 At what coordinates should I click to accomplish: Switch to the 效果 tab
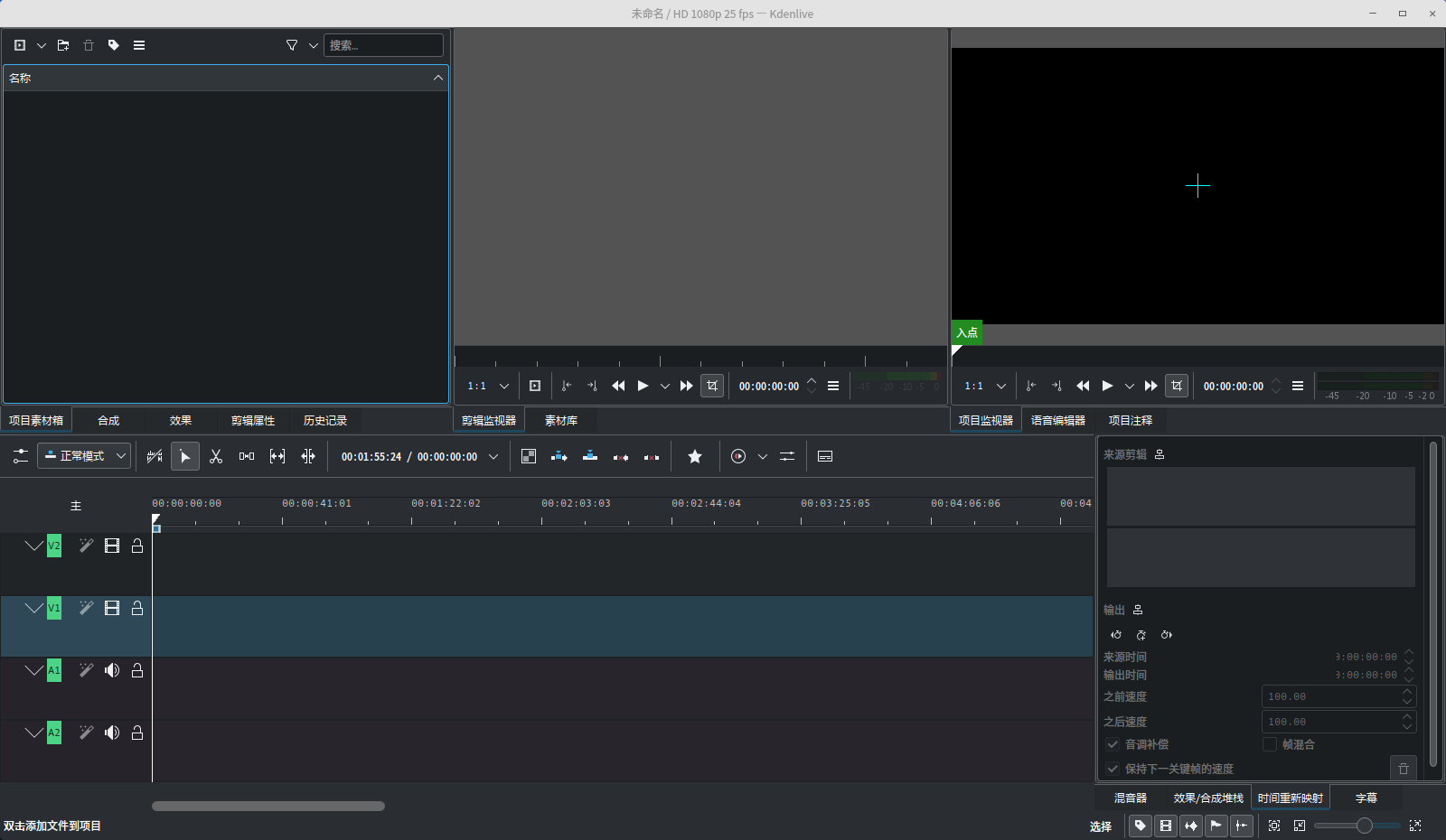click(x=181, y=420)
